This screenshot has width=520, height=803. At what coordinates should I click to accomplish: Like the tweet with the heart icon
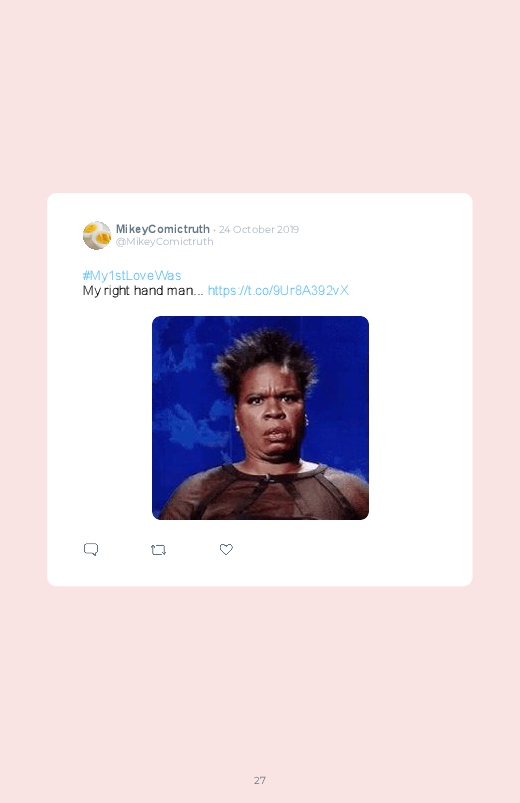226,549
